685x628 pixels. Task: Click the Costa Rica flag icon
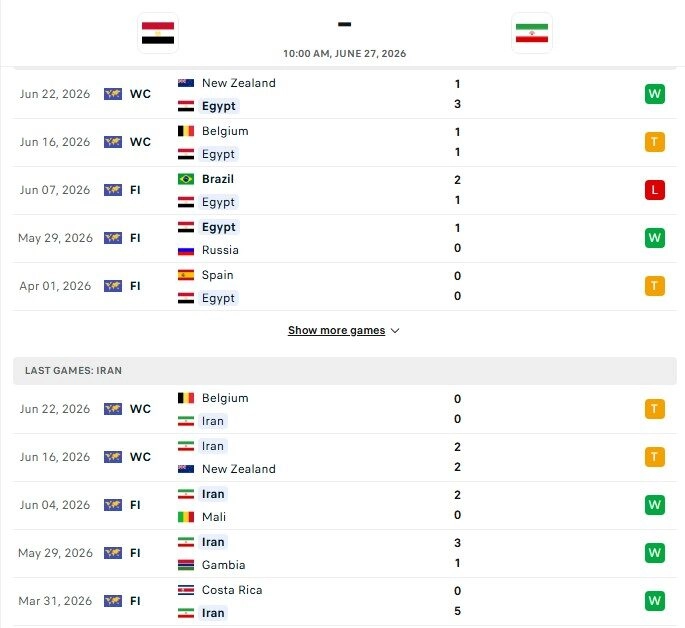pos(186,590)
